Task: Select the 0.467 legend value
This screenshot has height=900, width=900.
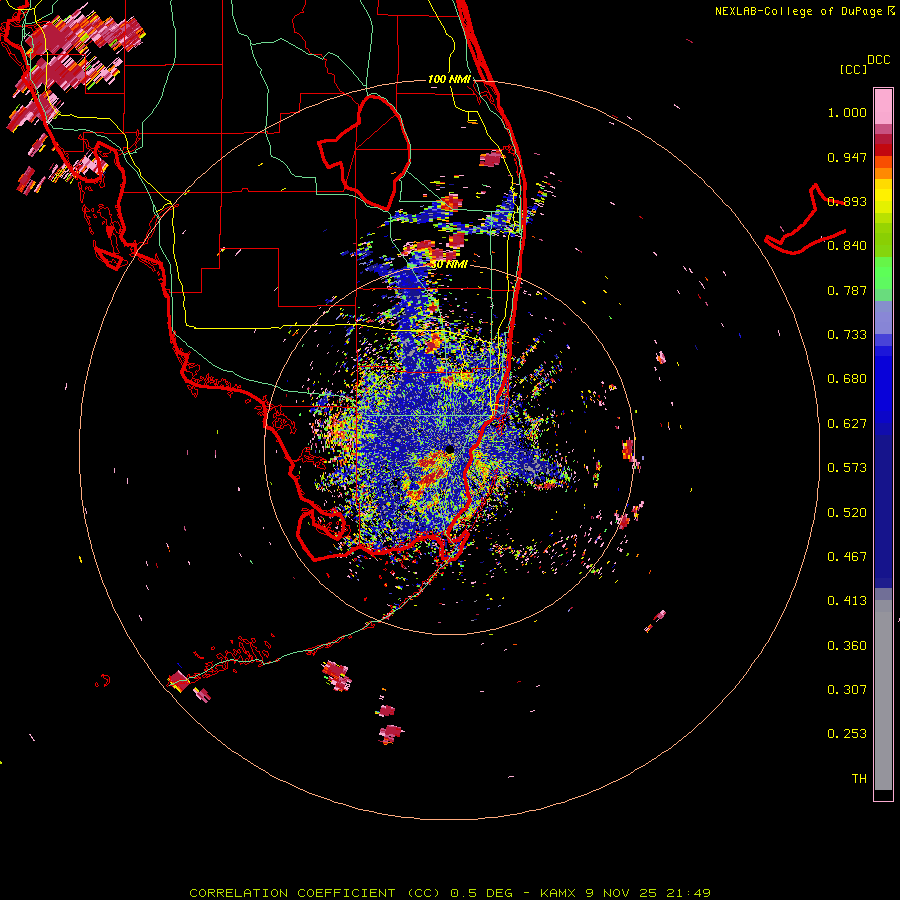Action: click(x=847, y=557)
